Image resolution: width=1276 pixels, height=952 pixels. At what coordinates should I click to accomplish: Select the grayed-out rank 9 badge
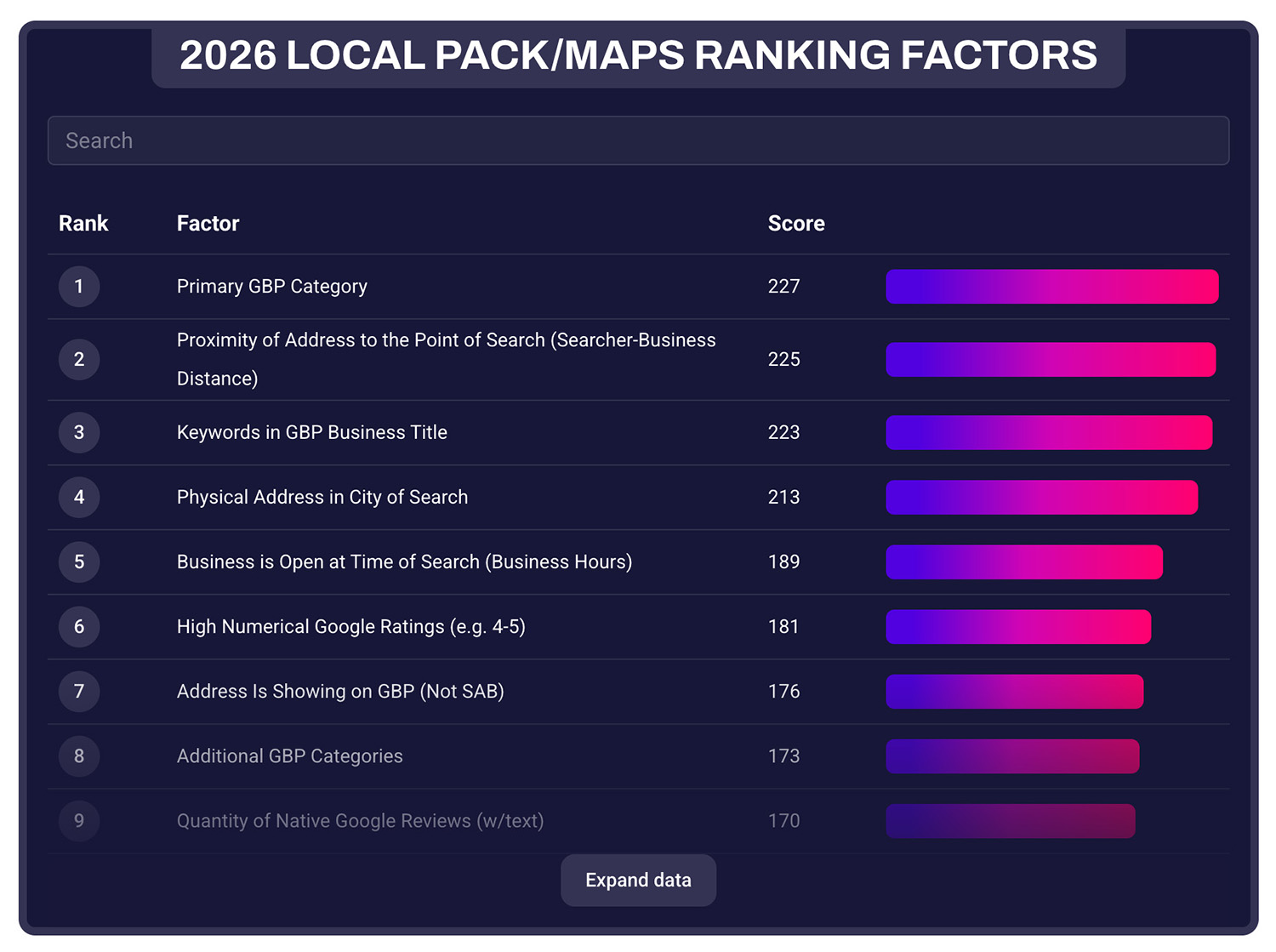point(78,821)
